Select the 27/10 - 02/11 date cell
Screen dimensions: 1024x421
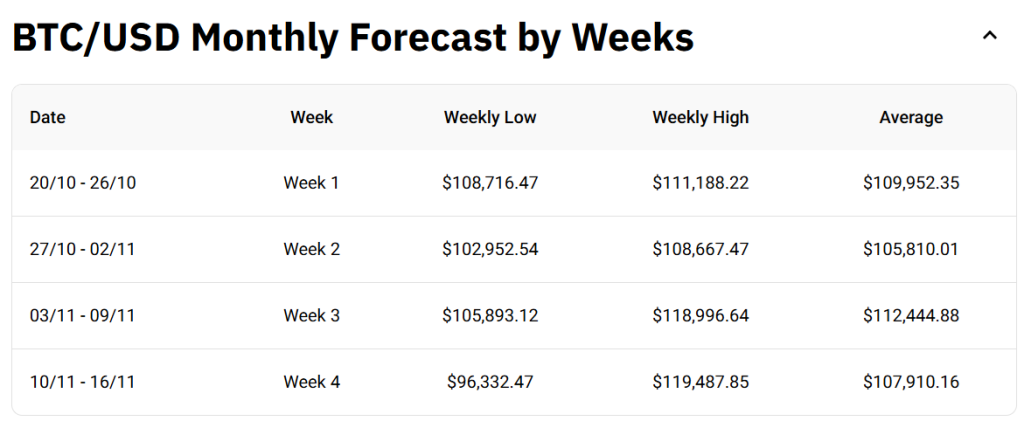[82, 249]
